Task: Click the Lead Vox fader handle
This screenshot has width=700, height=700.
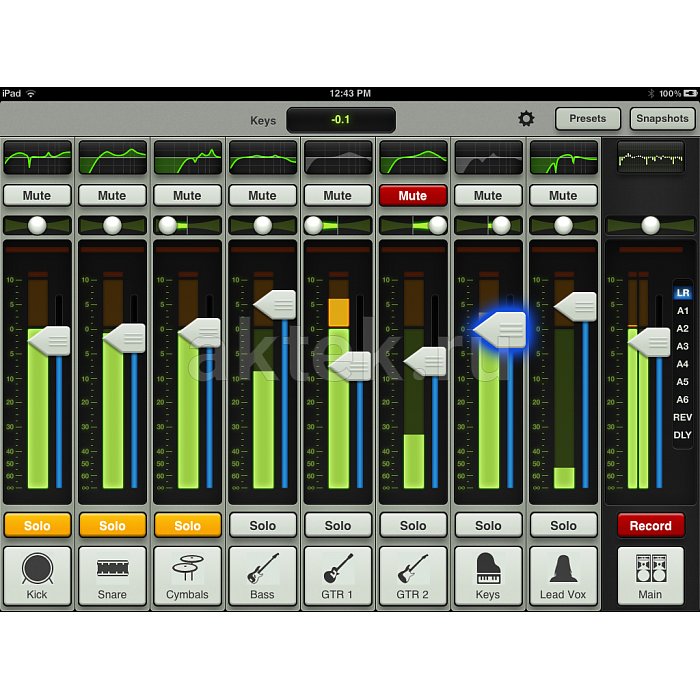Action: click(x=575, y=307)
